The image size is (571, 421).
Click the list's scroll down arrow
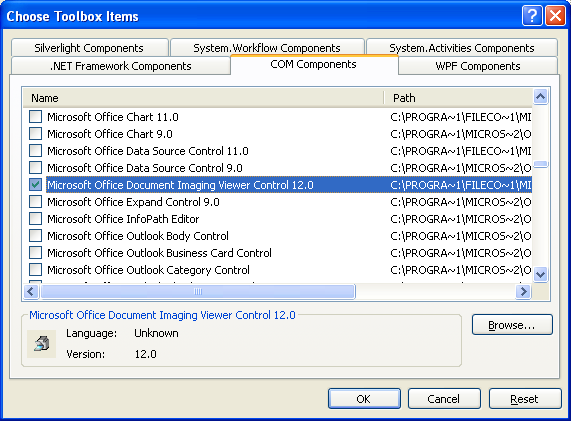540,274
